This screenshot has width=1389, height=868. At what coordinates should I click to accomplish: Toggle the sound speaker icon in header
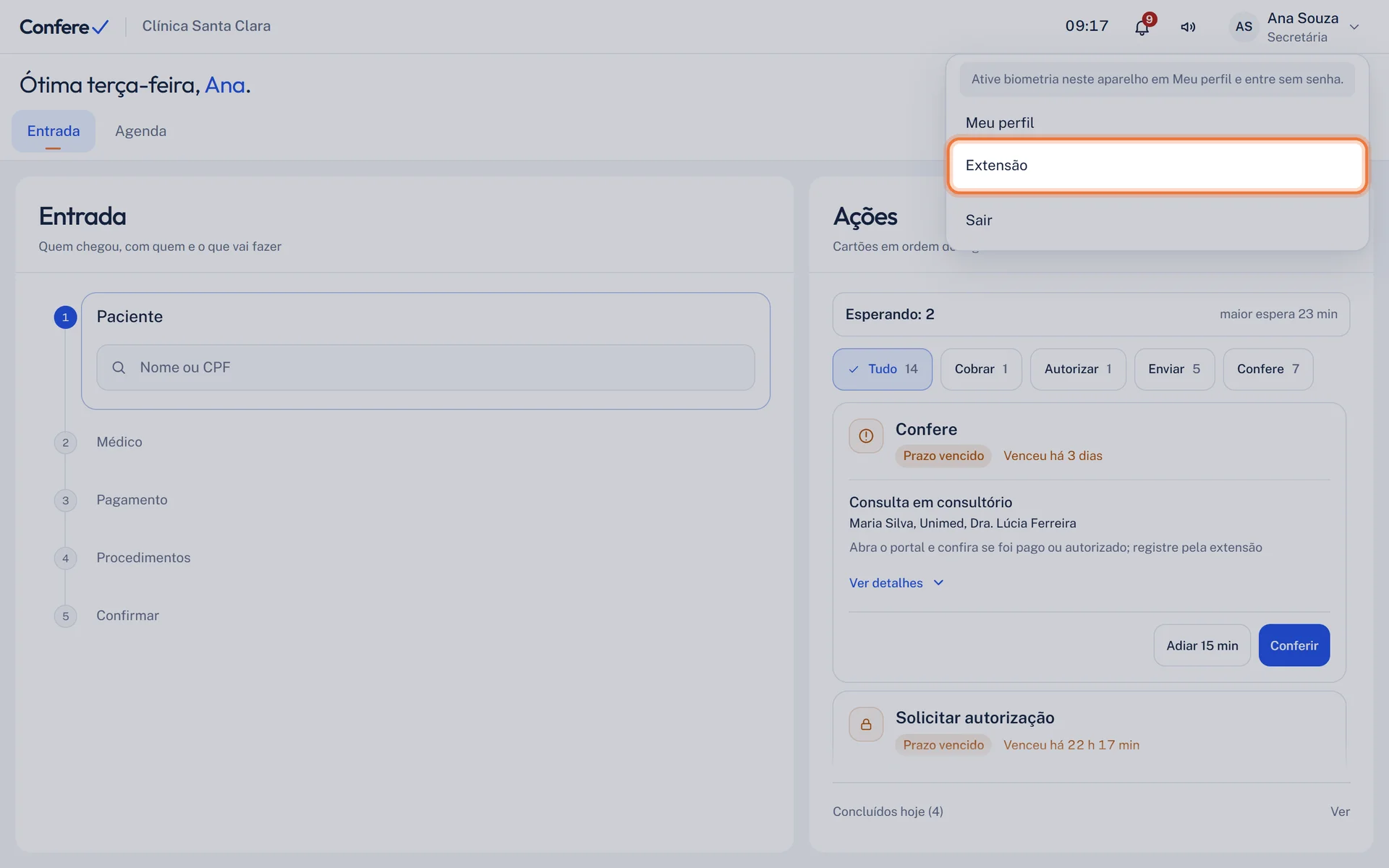[x=1188, y=27]
